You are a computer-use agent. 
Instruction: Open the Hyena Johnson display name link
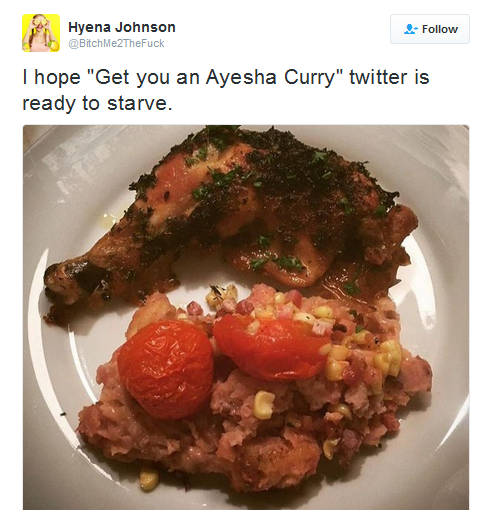(x=122, y=27)
